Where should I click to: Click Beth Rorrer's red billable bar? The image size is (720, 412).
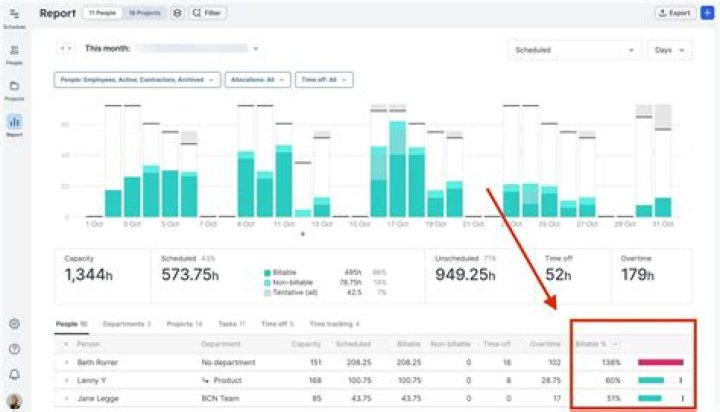661,362
